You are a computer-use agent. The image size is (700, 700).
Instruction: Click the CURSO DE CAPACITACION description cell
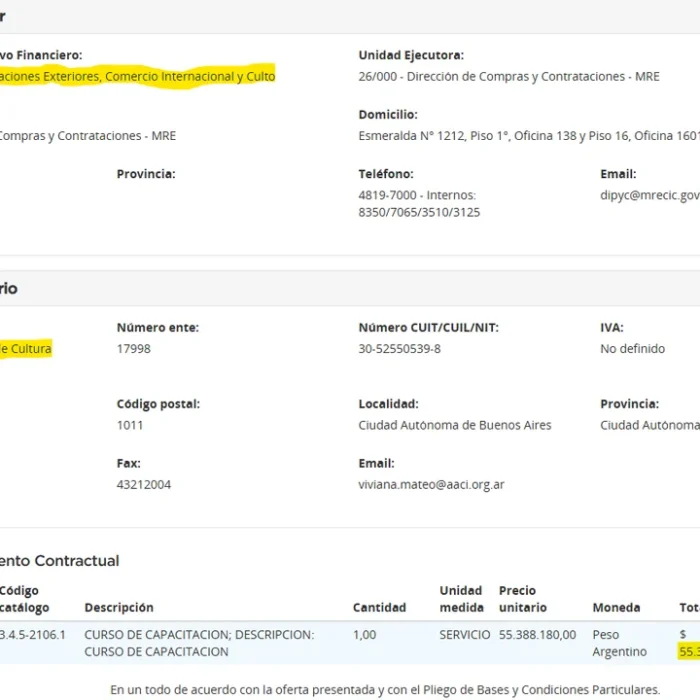point(198,643)
